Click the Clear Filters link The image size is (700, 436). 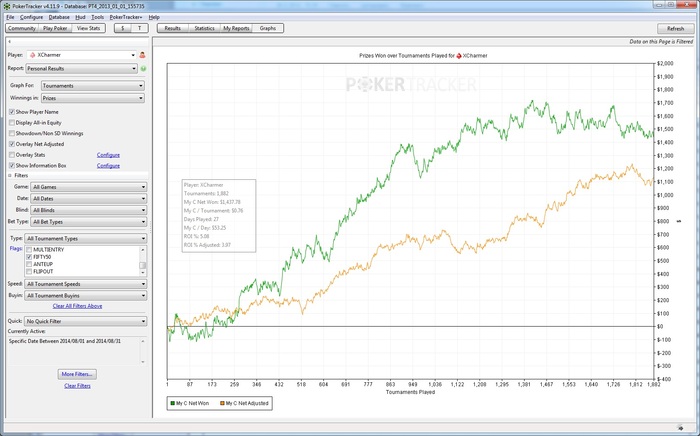point(77,386)
